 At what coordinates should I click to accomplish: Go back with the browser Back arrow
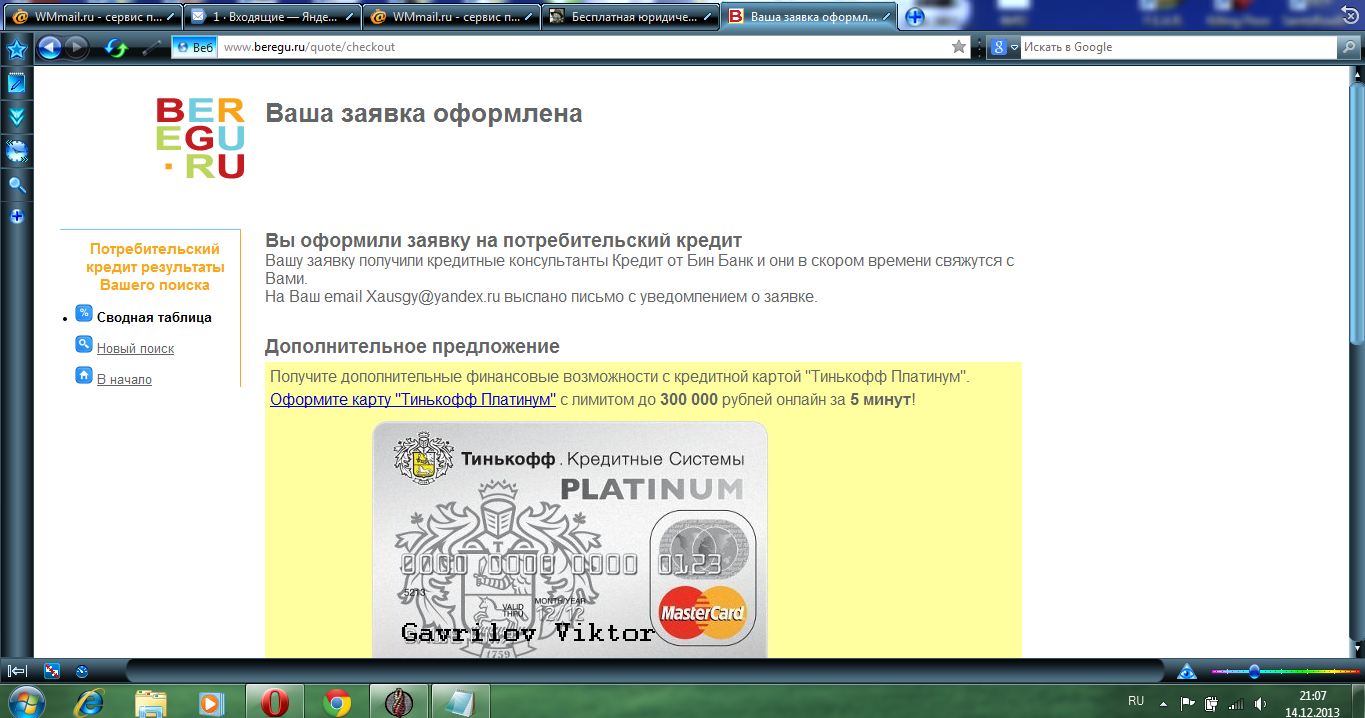49,47
